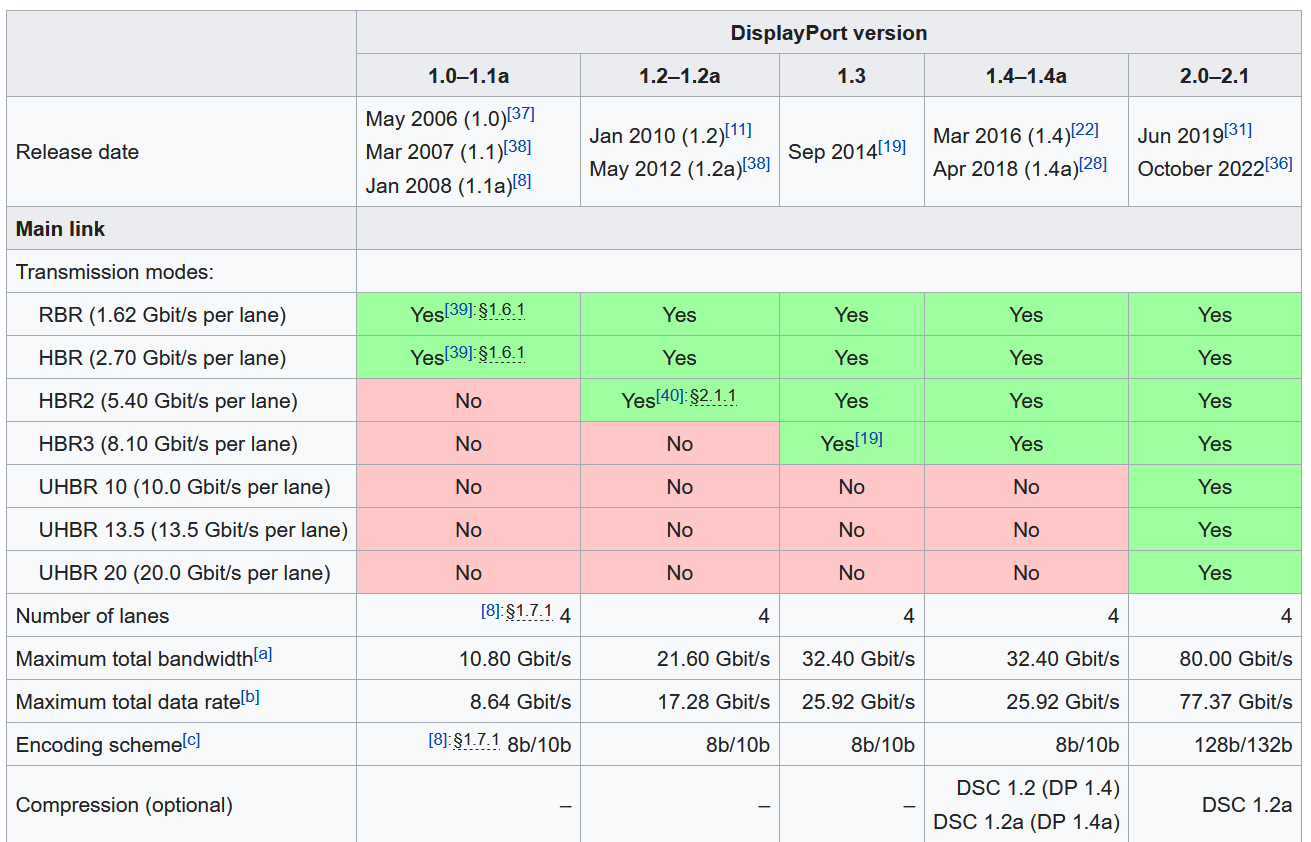
Task: Click 'DSC 1.2a' in the 2.0–2.1 column
Action: [1247, 805]
